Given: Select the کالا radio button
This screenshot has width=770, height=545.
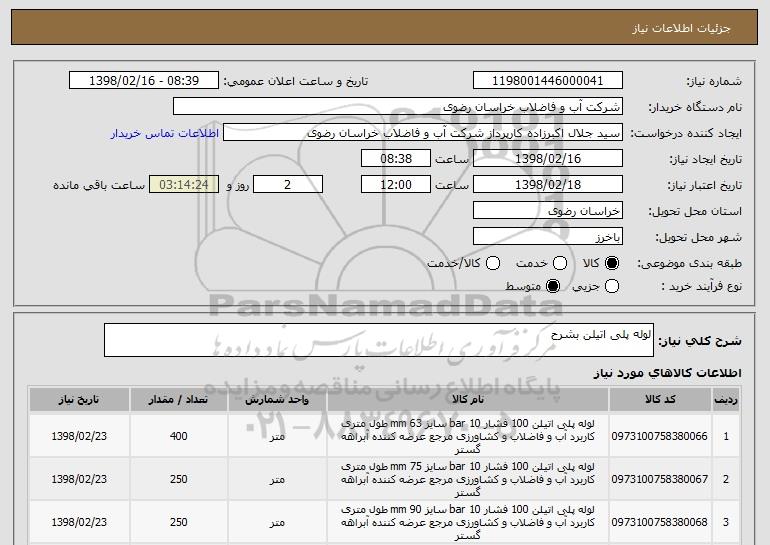Looking at the screenshot, I should tap(612, 263).
